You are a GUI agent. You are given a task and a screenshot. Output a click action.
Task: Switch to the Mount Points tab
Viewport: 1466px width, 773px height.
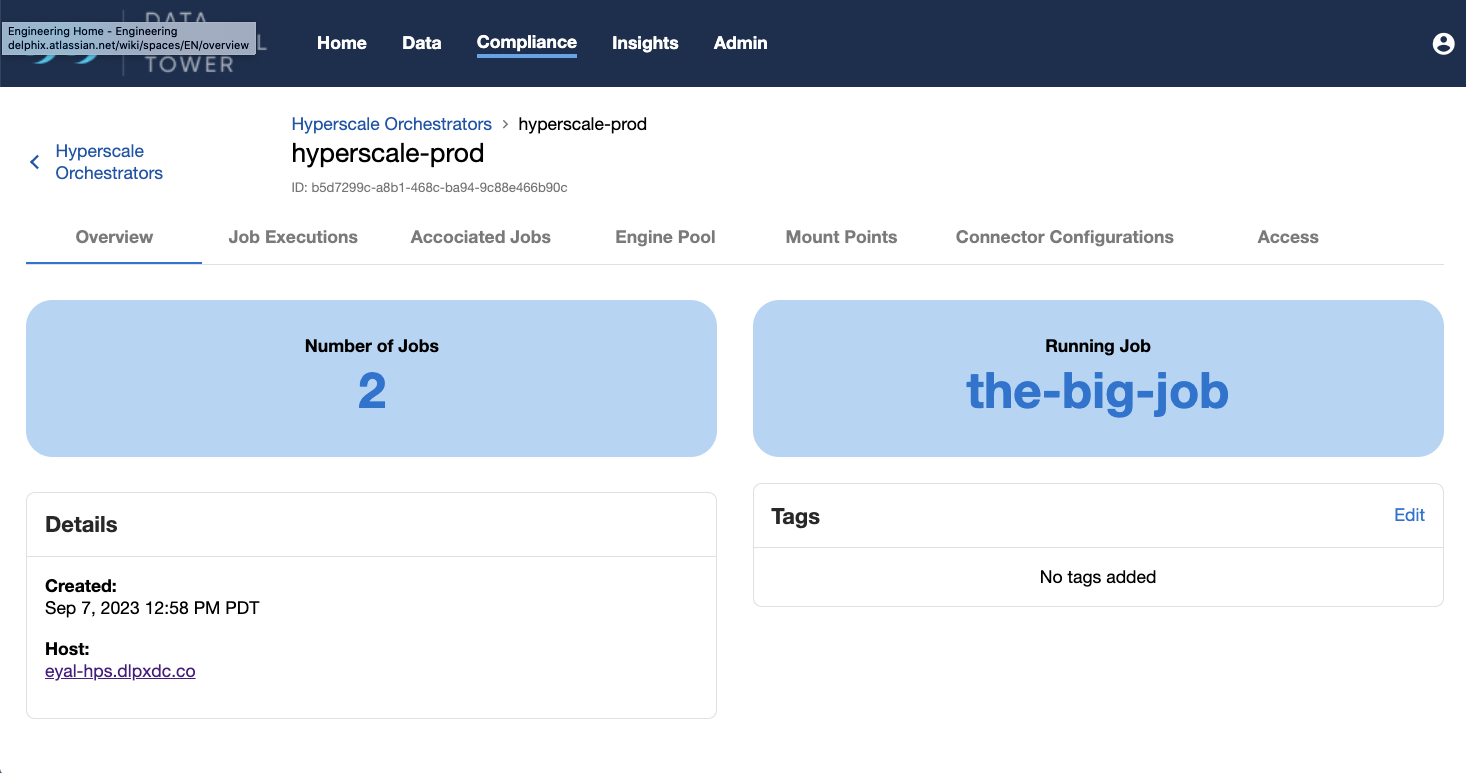point(841,237)
